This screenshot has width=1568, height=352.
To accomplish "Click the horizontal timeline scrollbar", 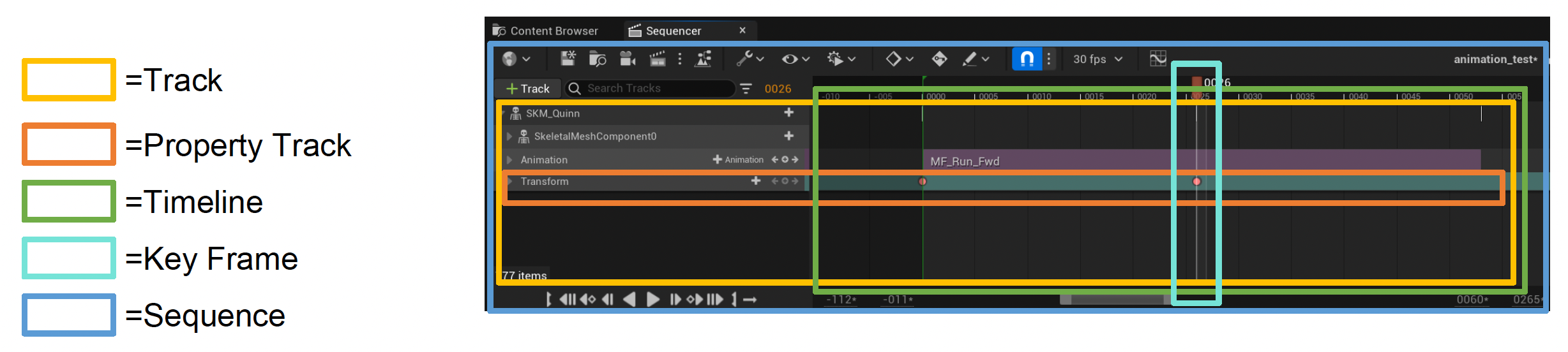I will 1116,300.
